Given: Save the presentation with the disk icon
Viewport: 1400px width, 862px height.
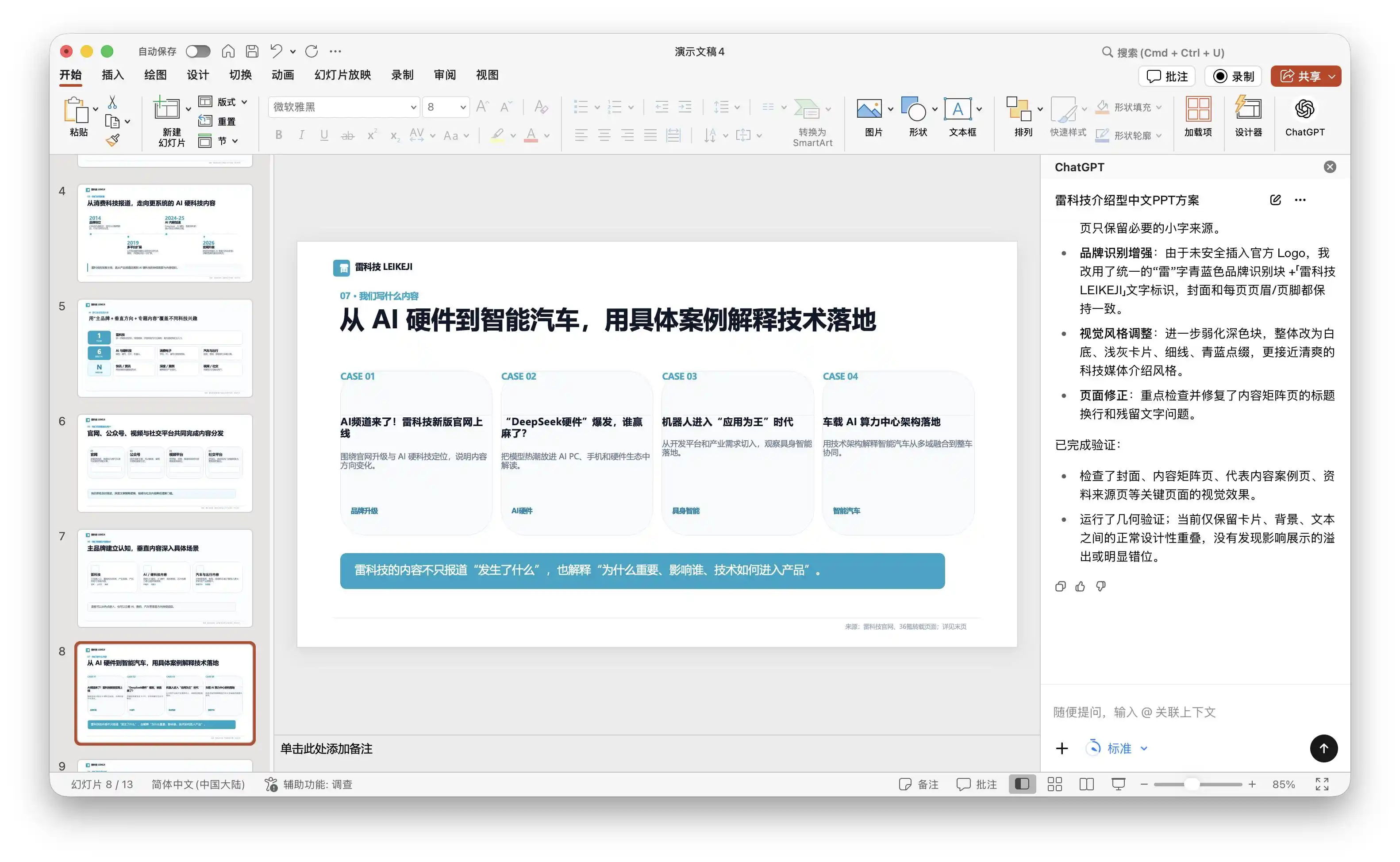Looking at the screenshot, I should 252,51.
